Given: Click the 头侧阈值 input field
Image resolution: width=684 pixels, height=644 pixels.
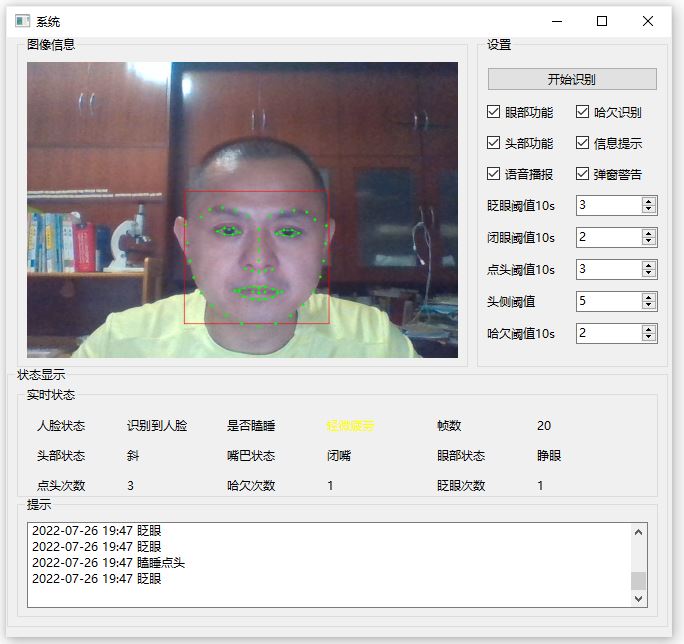Looking at the screenshot, I should [608, 301].
